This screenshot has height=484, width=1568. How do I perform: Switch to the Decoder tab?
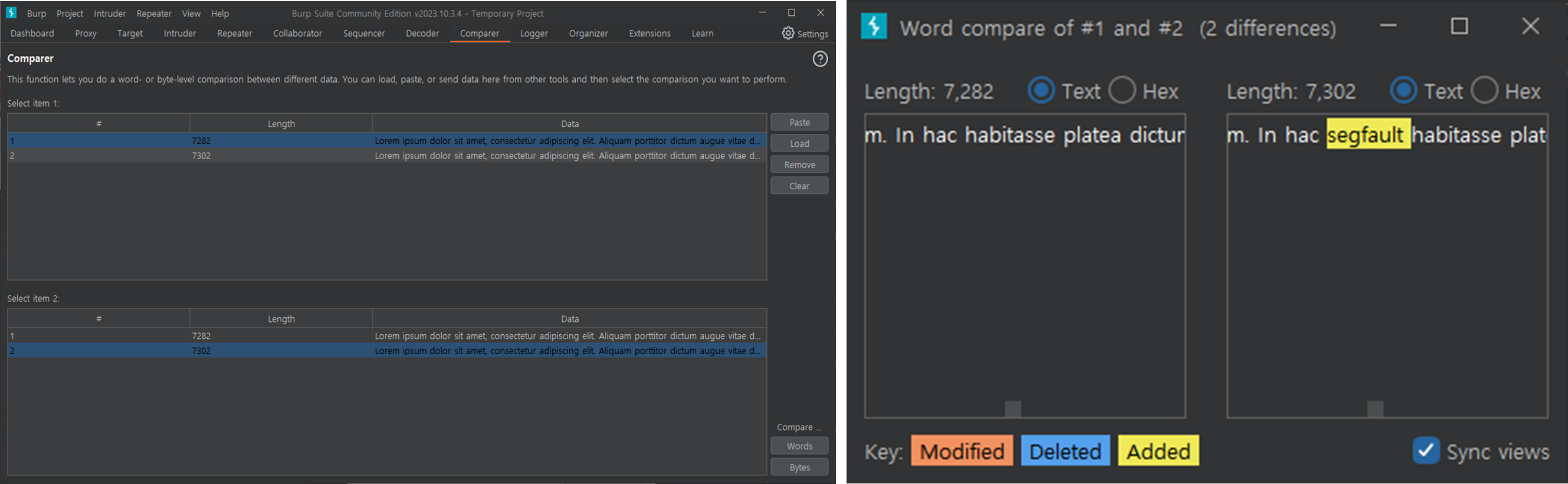click(422, 34)
